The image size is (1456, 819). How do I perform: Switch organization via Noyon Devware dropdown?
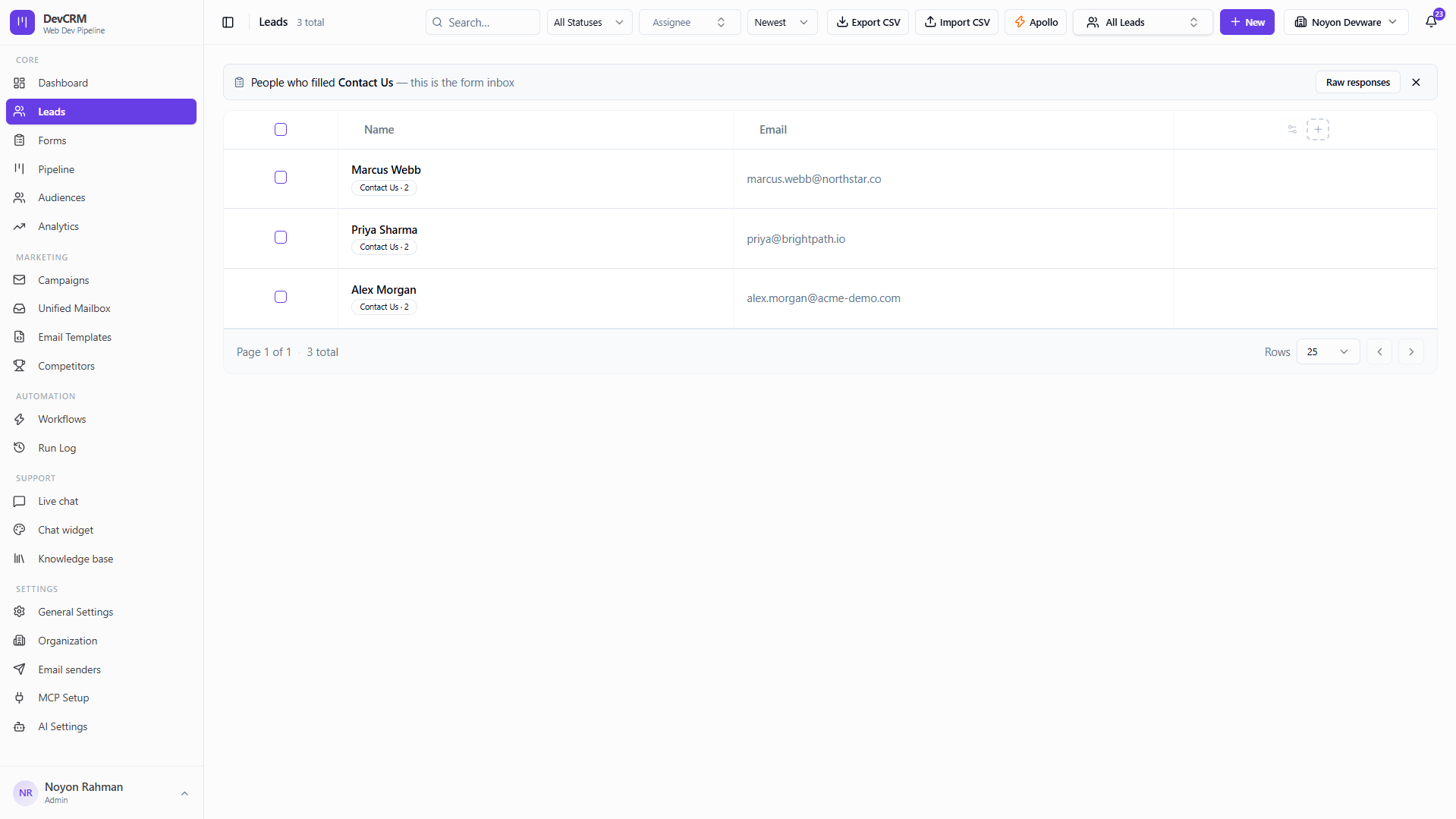coord(1346,22)
